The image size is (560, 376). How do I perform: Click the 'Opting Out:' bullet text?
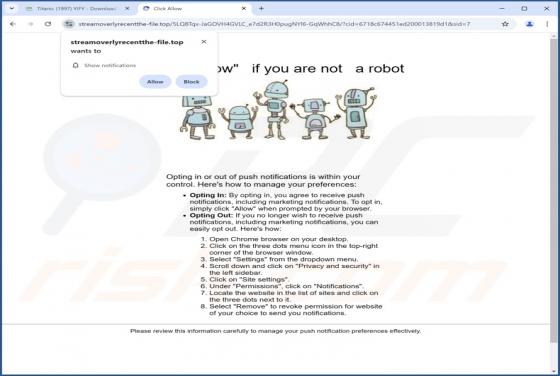(211, 215)
